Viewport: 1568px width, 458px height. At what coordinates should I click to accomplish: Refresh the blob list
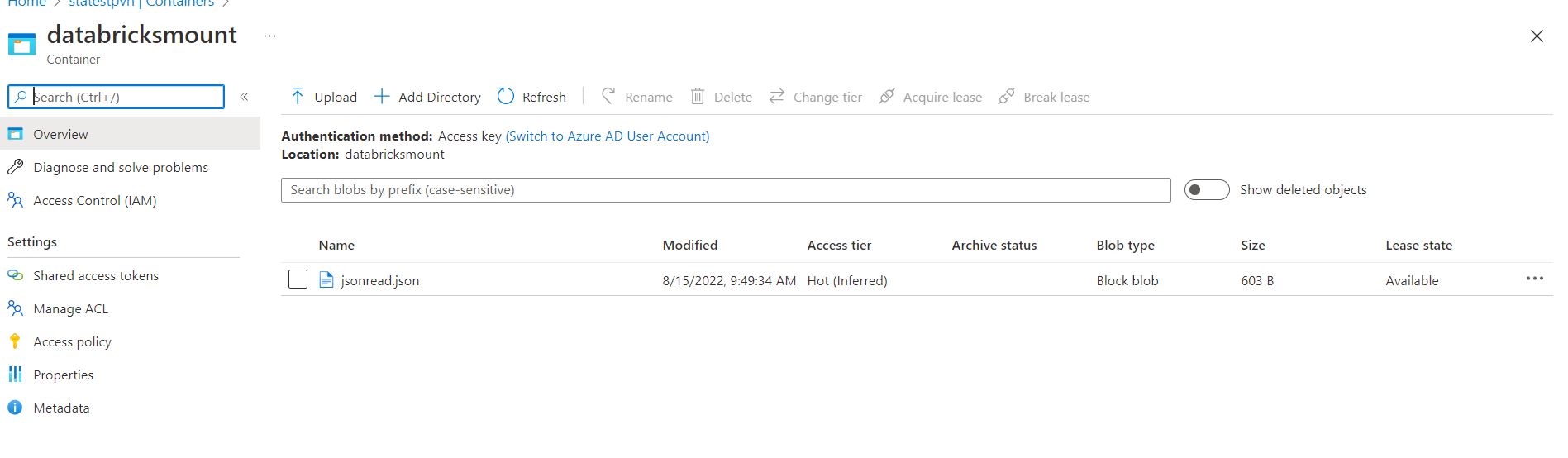[x=531, y=97]
